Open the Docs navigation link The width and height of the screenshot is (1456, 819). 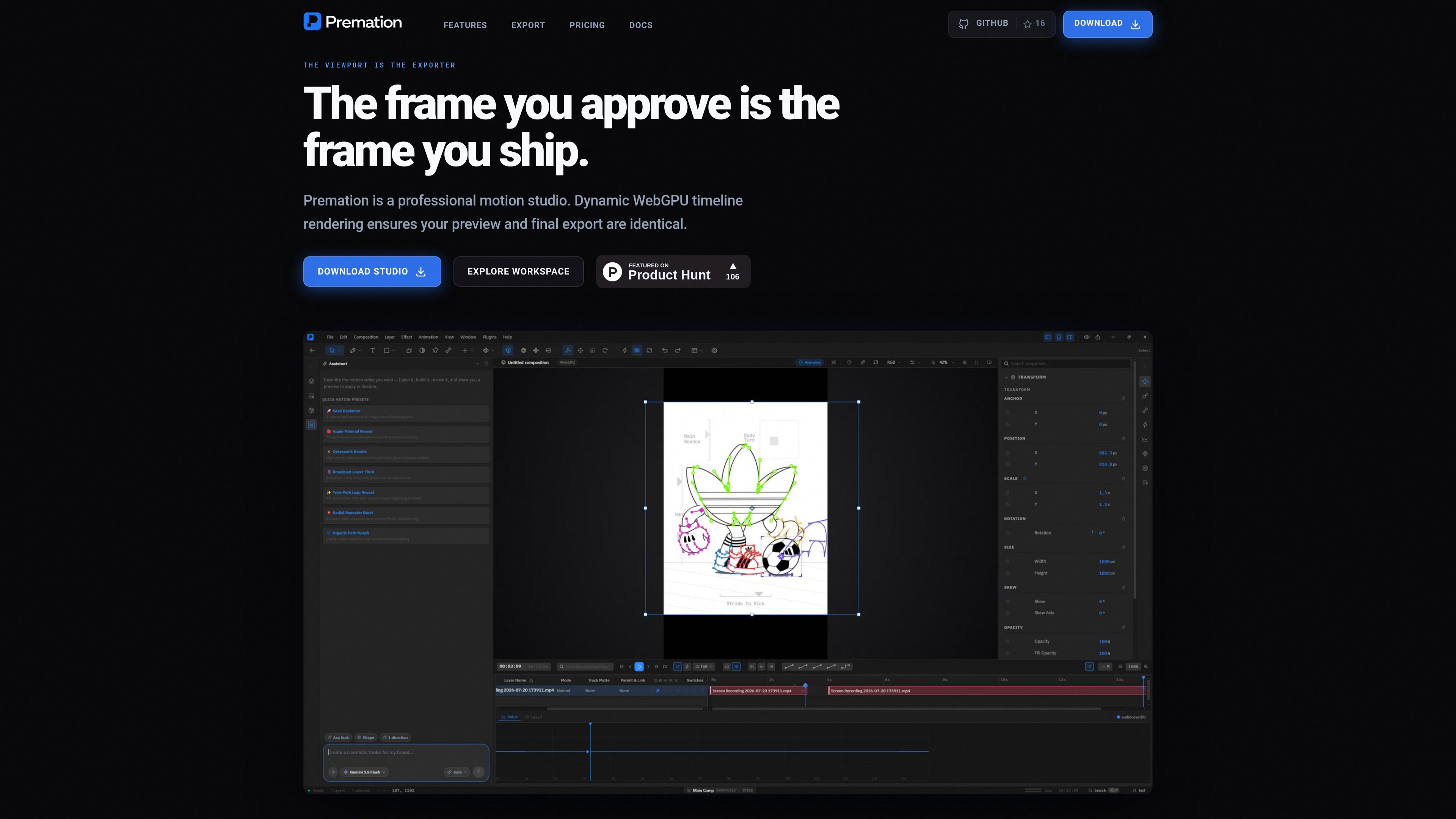click(640, 25)
